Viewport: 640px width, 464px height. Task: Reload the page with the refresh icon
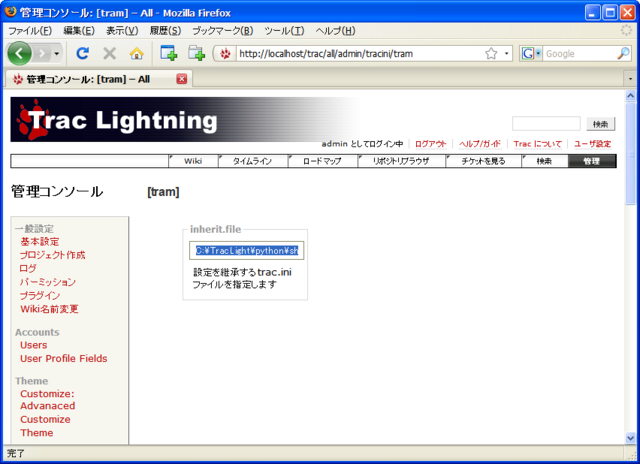coord(83,53)
